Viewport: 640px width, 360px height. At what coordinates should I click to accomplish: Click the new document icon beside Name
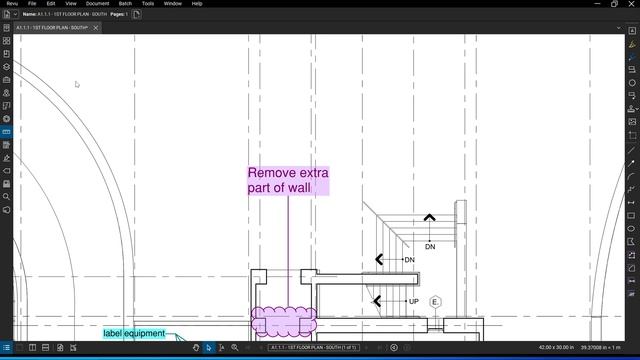click(7, 14)
